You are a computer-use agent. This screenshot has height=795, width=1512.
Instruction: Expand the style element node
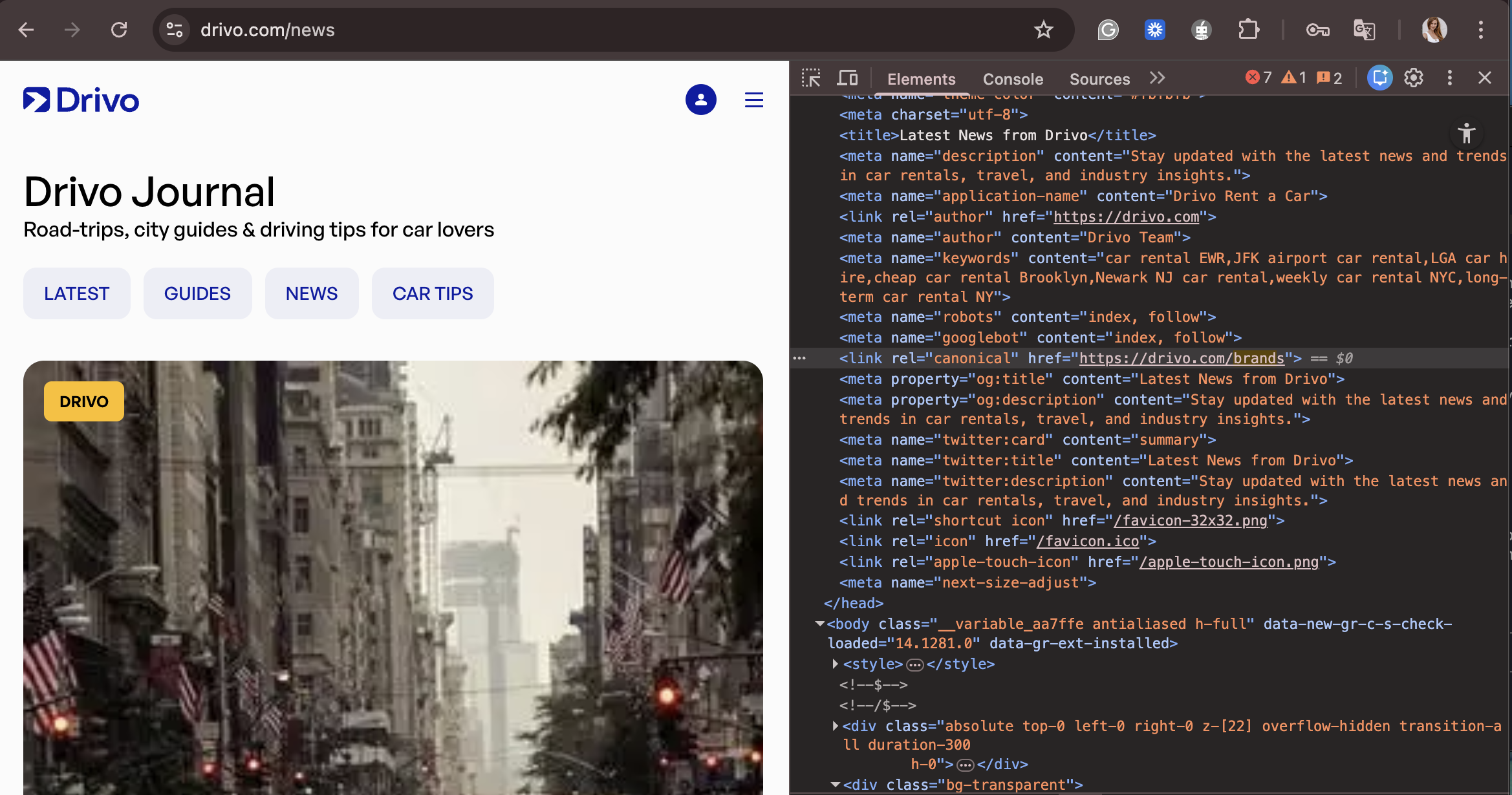point(836,664)
